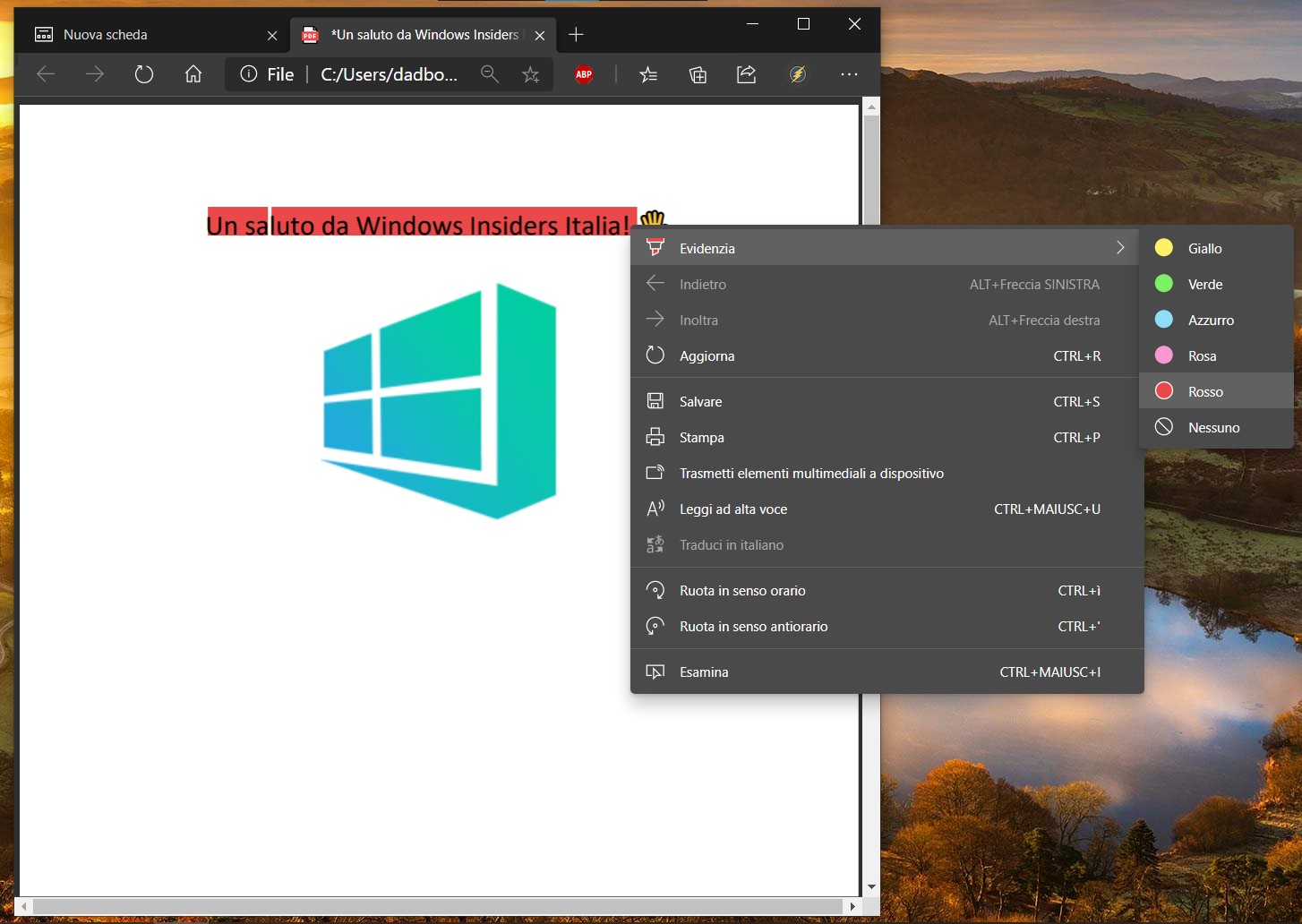Click the Share icon in toolbar
This screenshot has width=1302, height=924.
[747, 74]
